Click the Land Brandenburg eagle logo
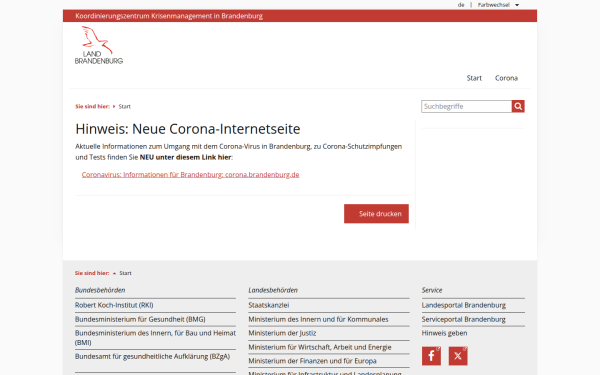This screenshot has height=375, width=600. point(99,45)
